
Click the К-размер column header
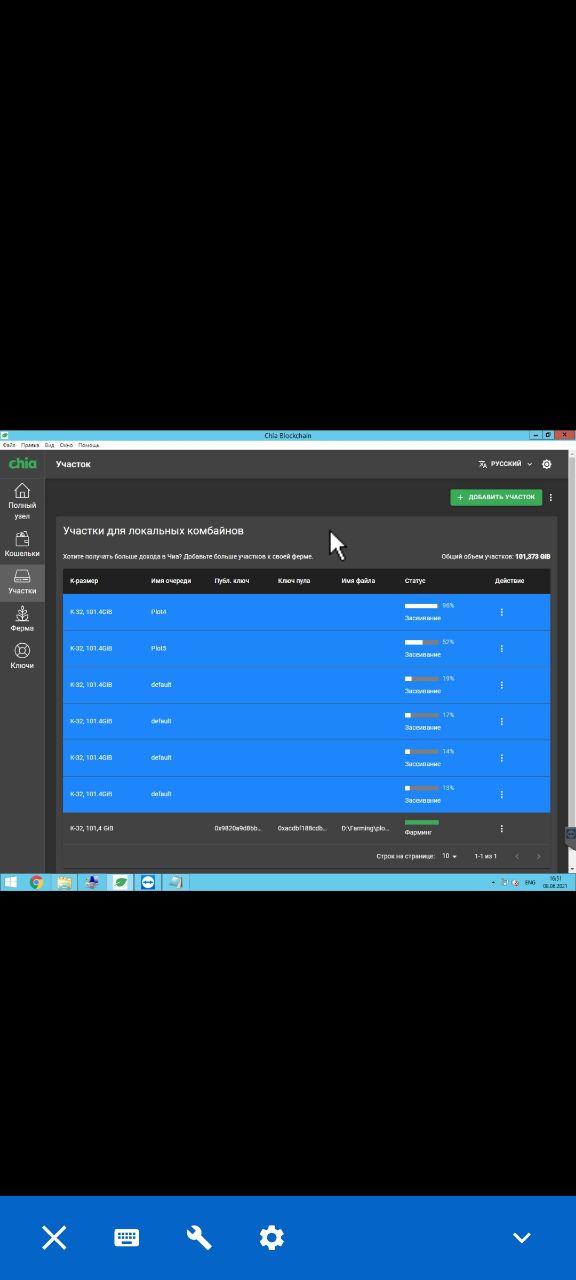(84, 581)
